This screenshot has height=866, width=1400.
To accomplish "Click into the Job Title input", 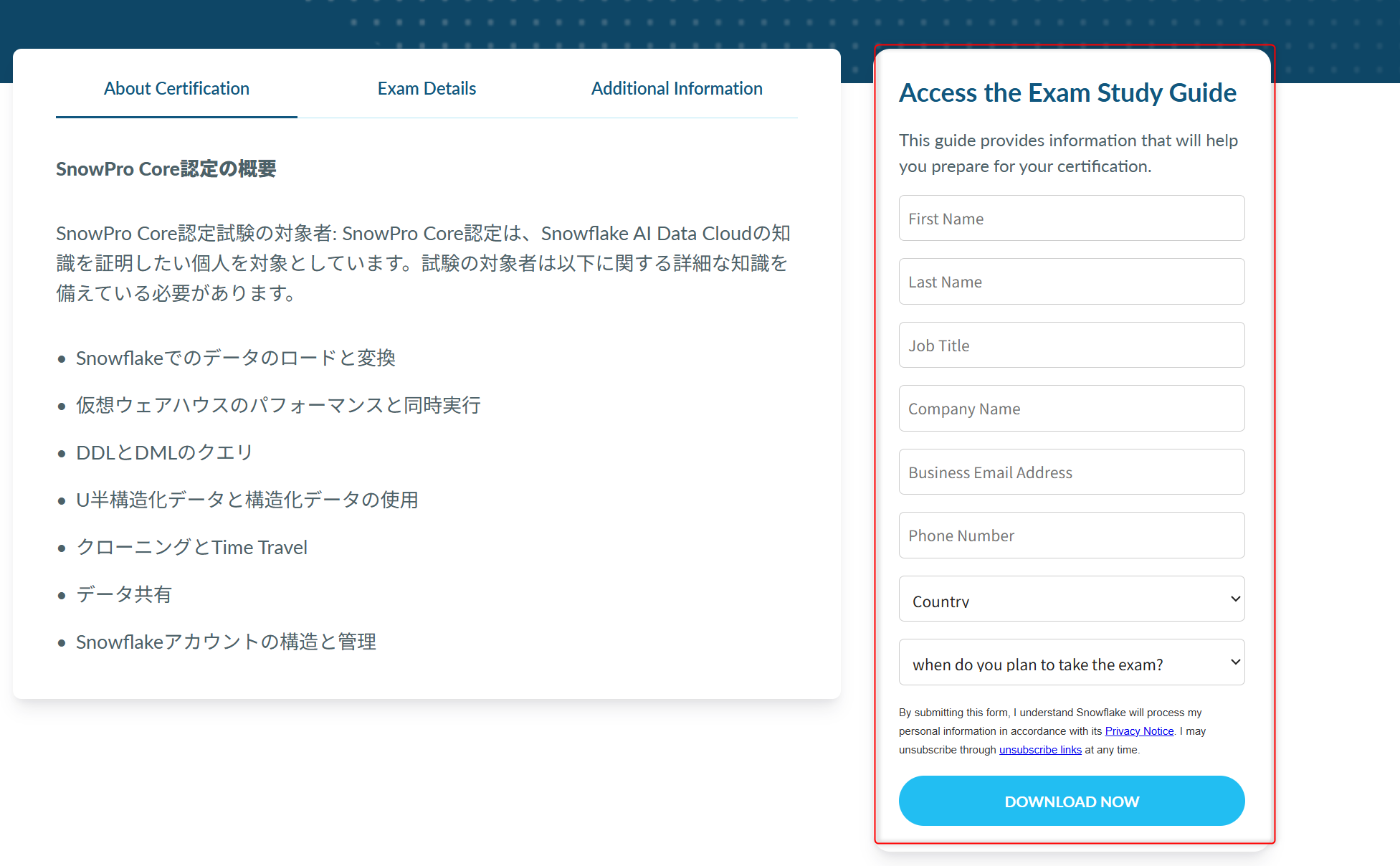I will pos(1072,345).
